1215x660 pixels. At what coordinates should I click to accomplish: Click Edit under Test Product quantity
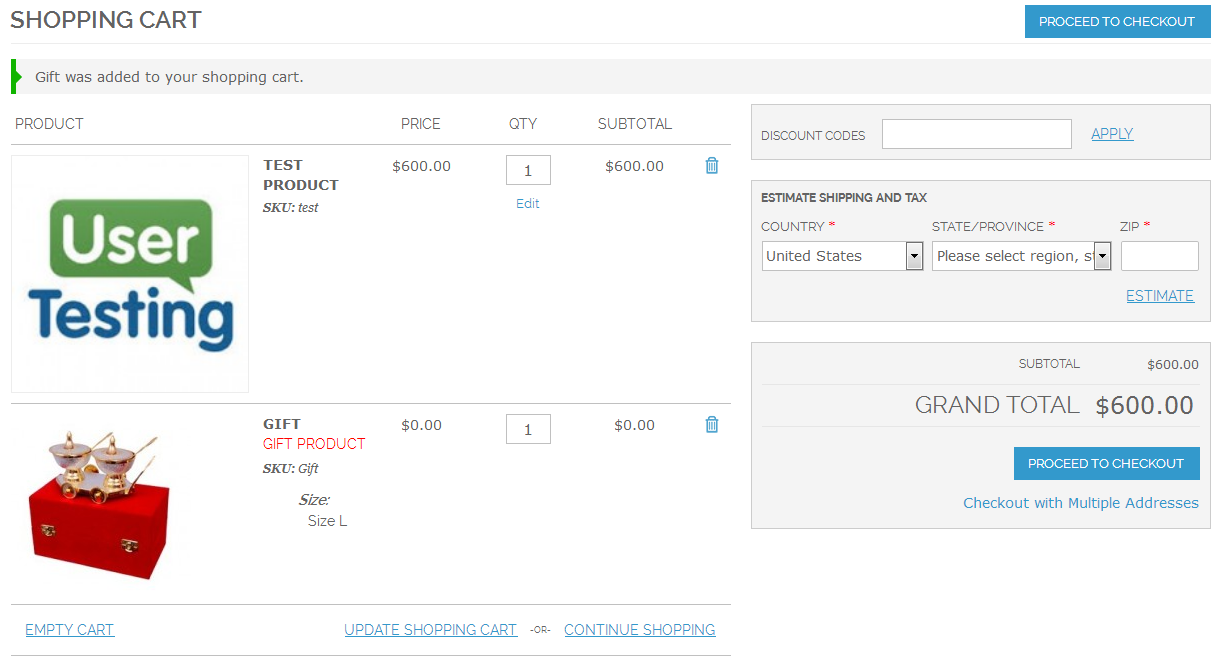pyautogui.click(x=527, y=203)
